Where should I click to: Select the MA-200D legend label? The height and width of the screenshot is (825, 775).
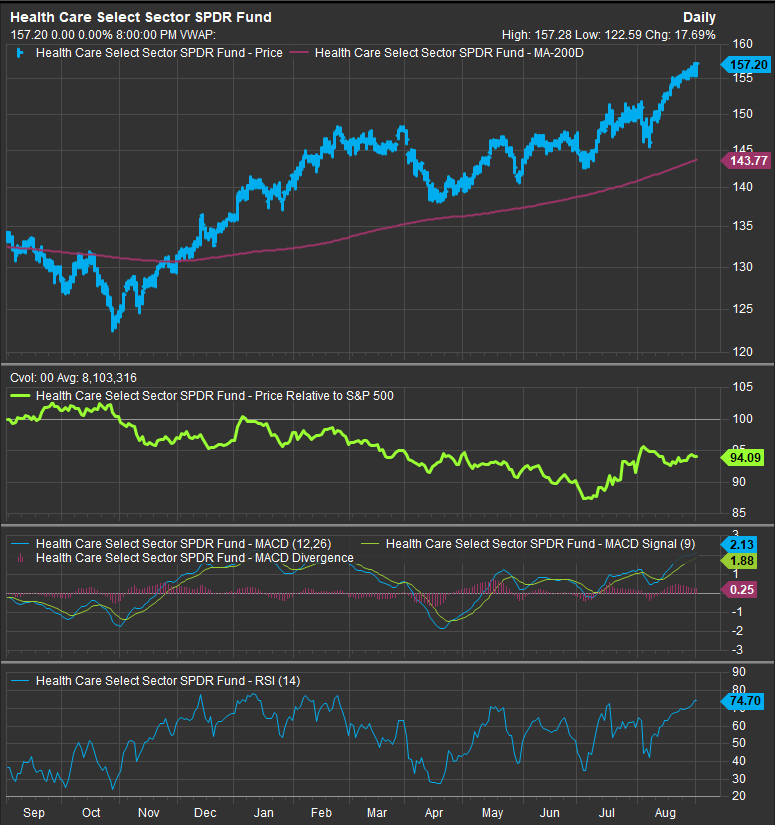point(449,53)
